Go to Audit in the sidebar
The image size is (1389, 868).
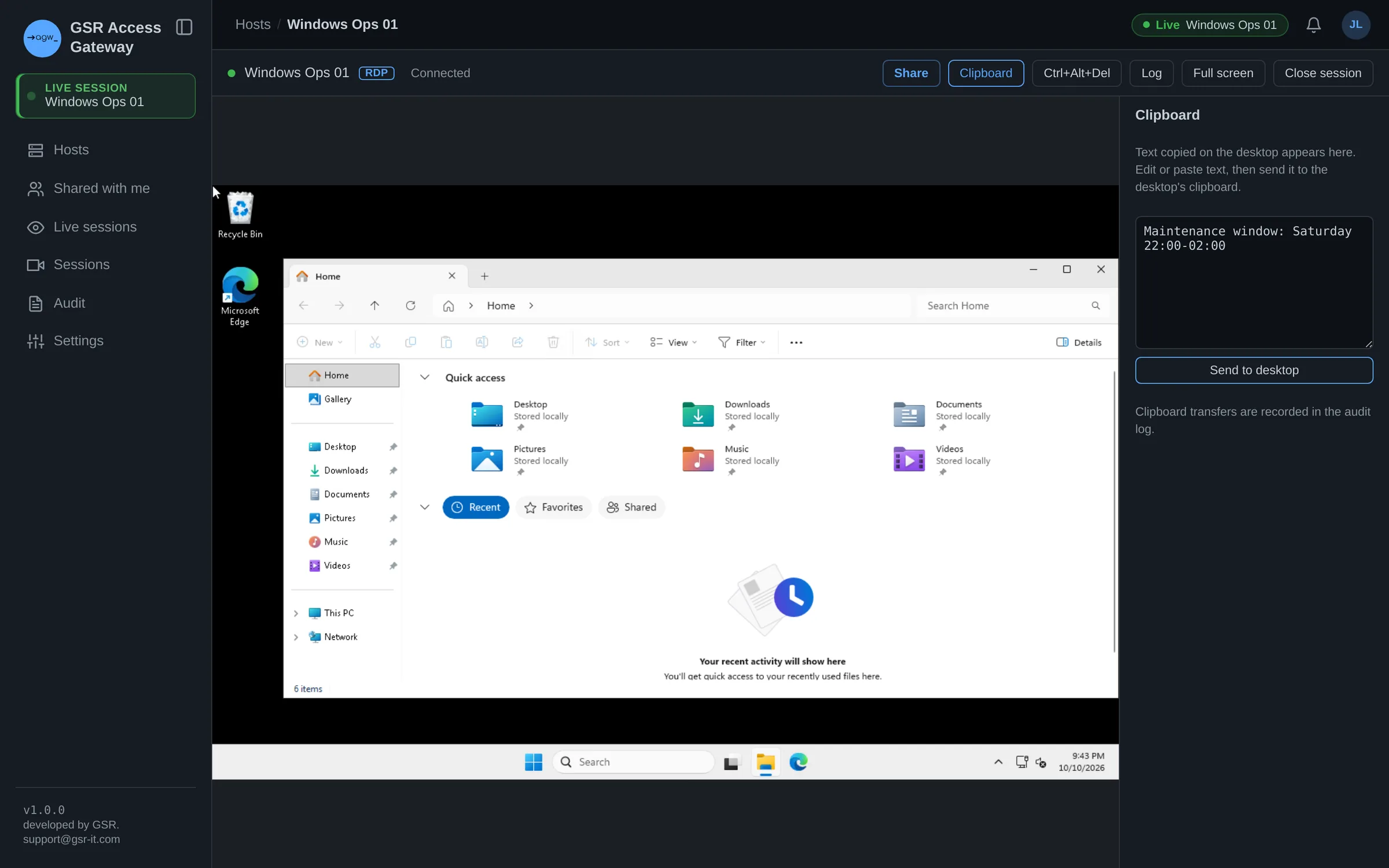pos(105,303)
